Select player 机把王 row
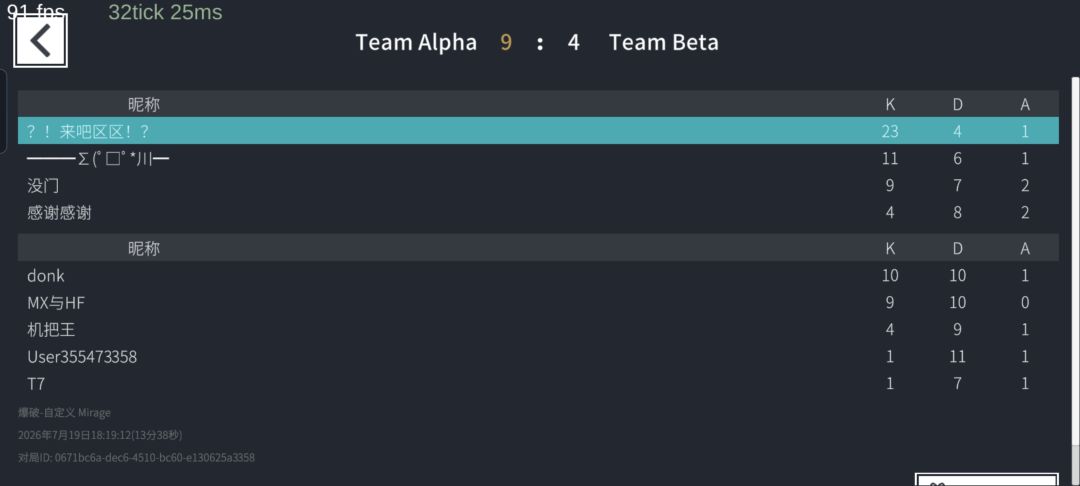 click(x=538, y=330)
